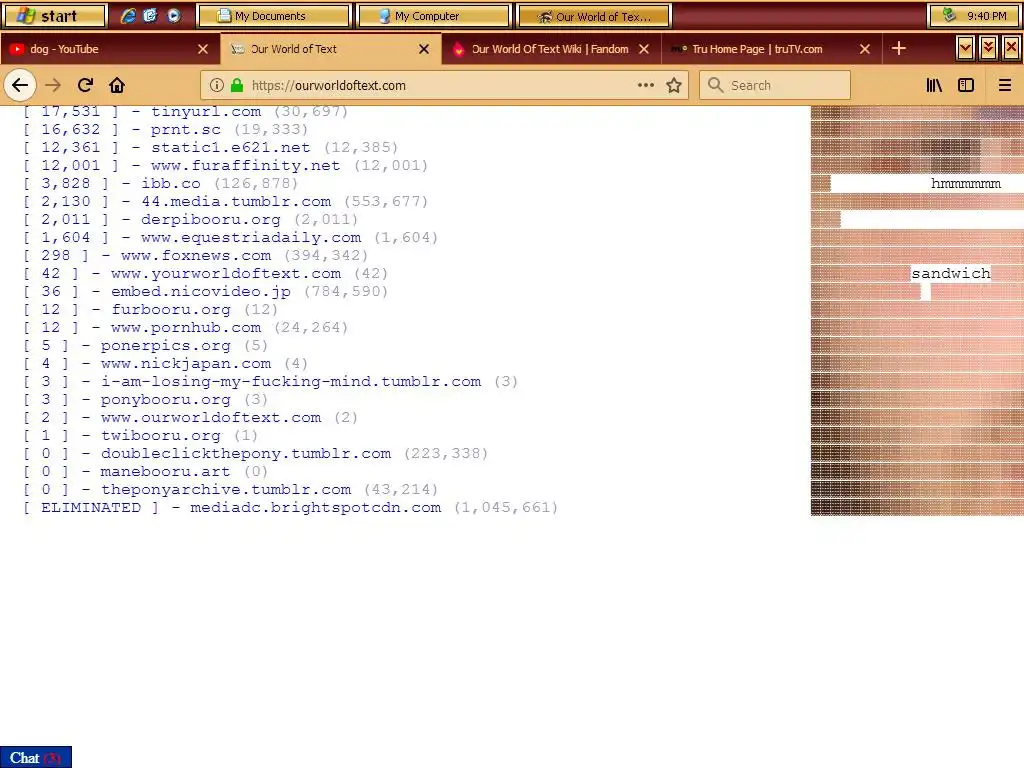This screenshot has height=768, width=1024.
Task: Reload the current page
Action: click(x=86, y=85)
